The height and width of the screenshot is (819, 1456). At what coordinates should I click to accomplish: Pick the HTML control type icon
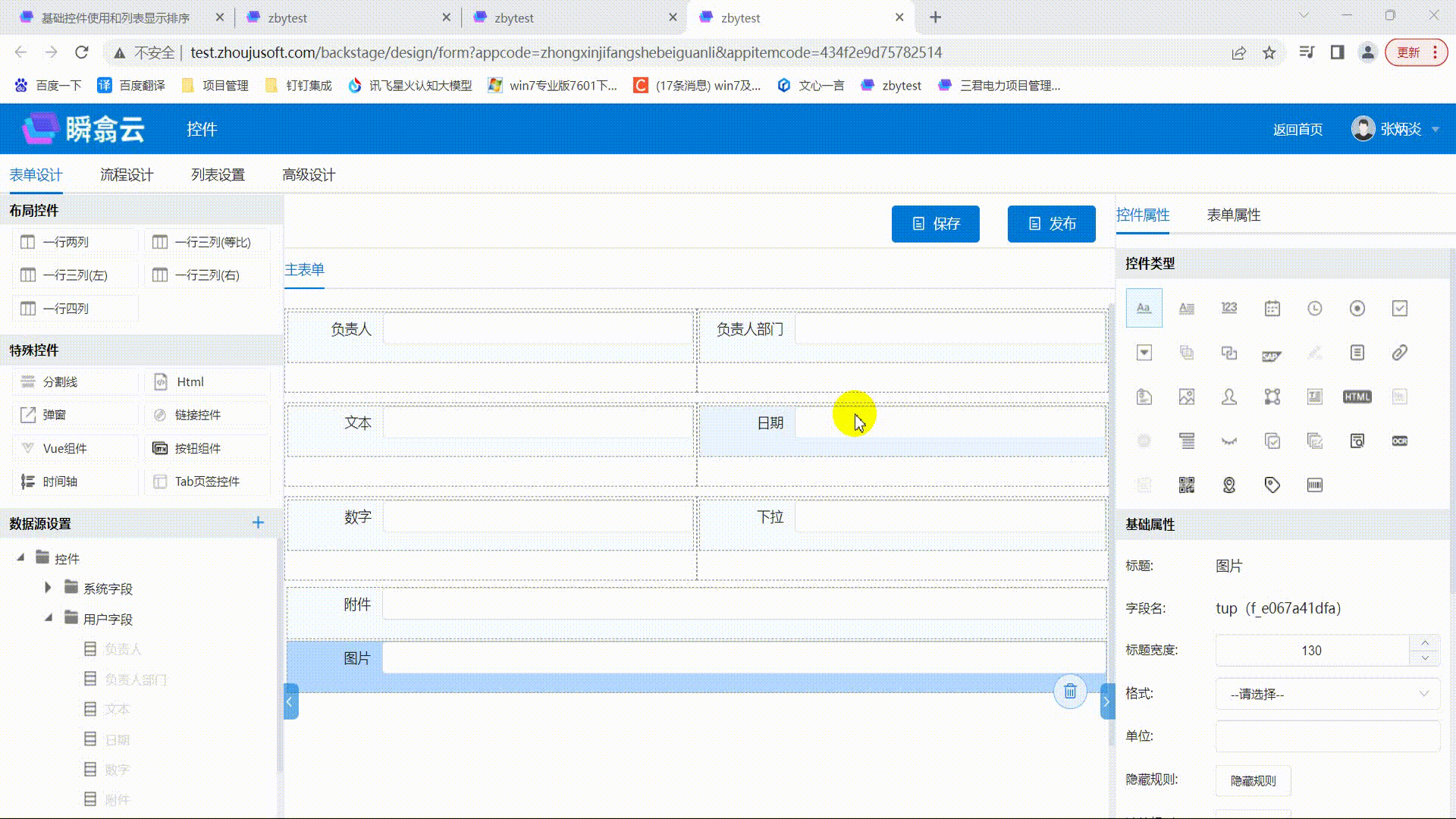(x=1357, y=397)
